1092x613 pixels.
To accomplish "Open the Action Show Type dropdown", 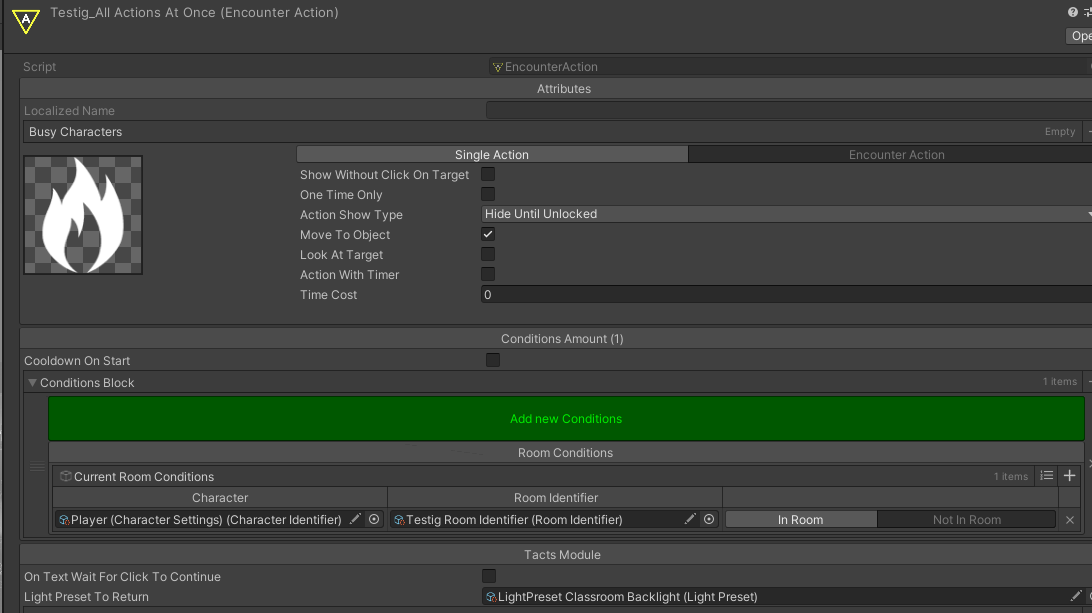I will [786, 214].
